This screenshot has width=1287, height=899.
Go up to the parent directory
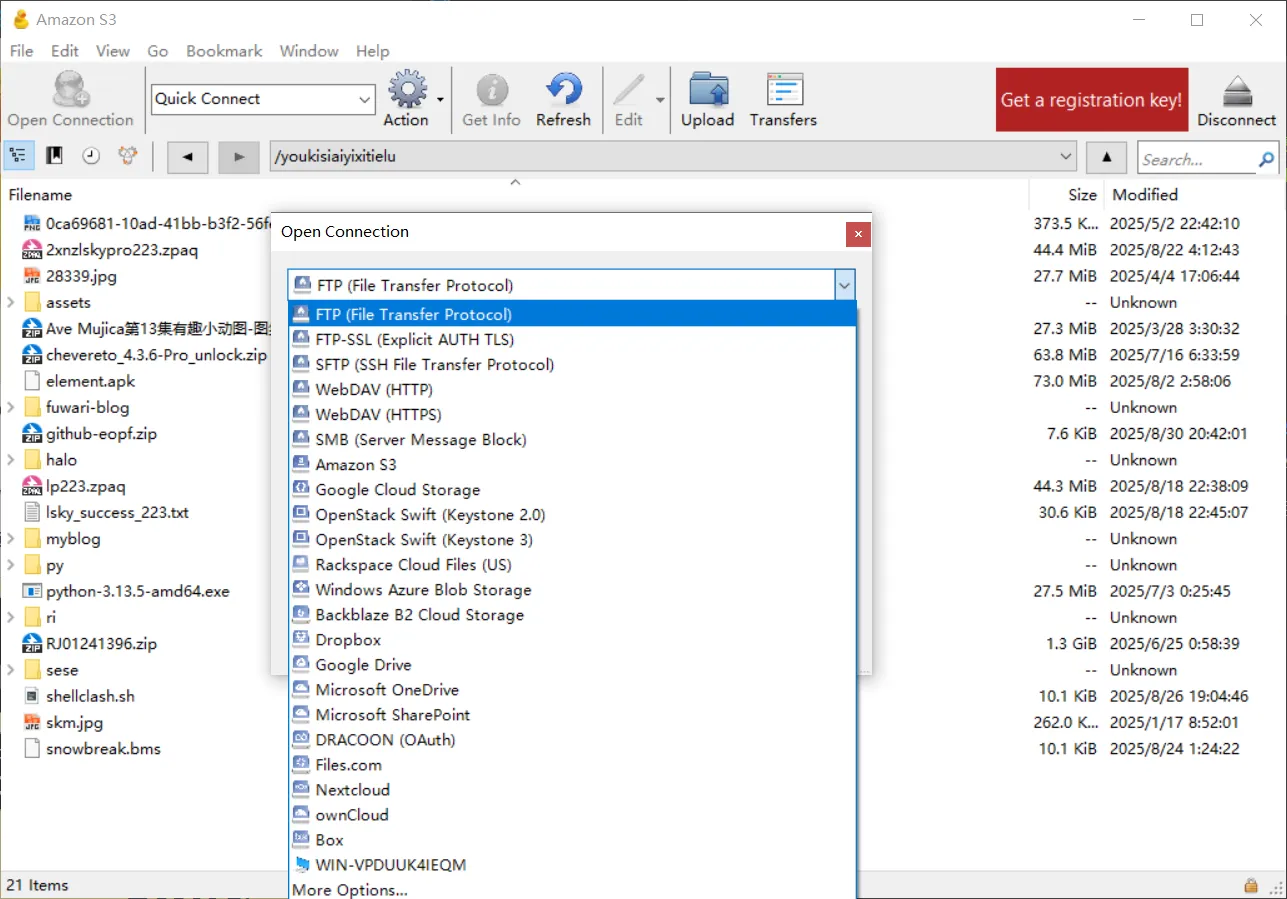point(1106,157)
